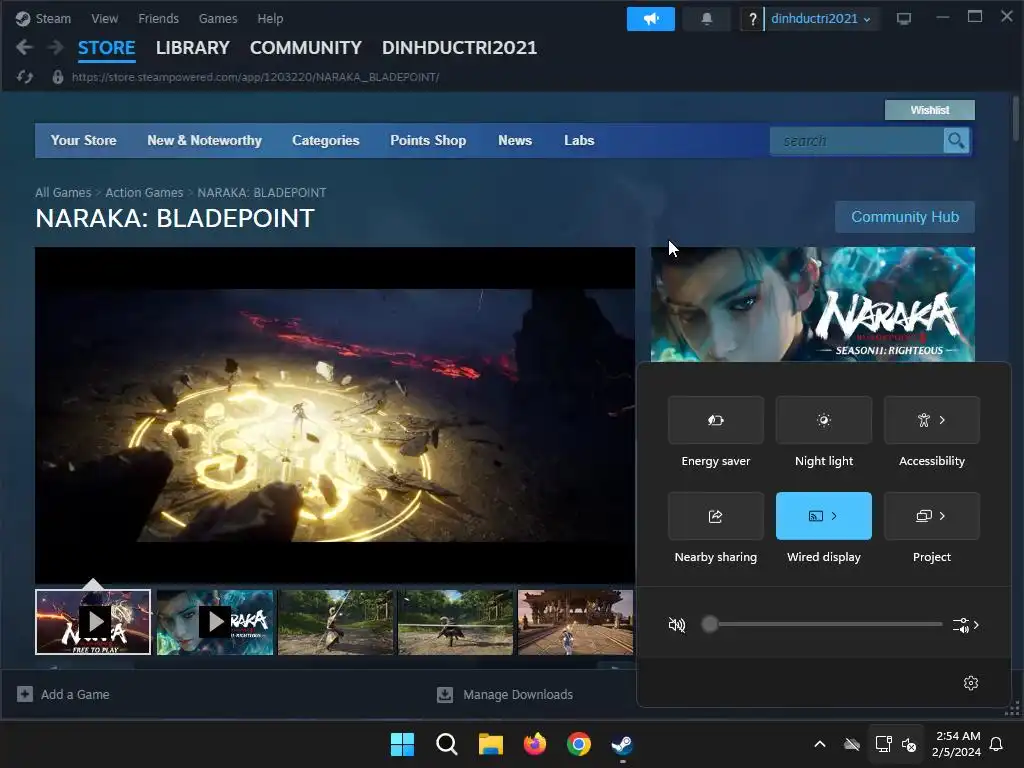Click the OneDrive cloud tray icon
Screen dimensions: 1024x768
pos(852,744)
